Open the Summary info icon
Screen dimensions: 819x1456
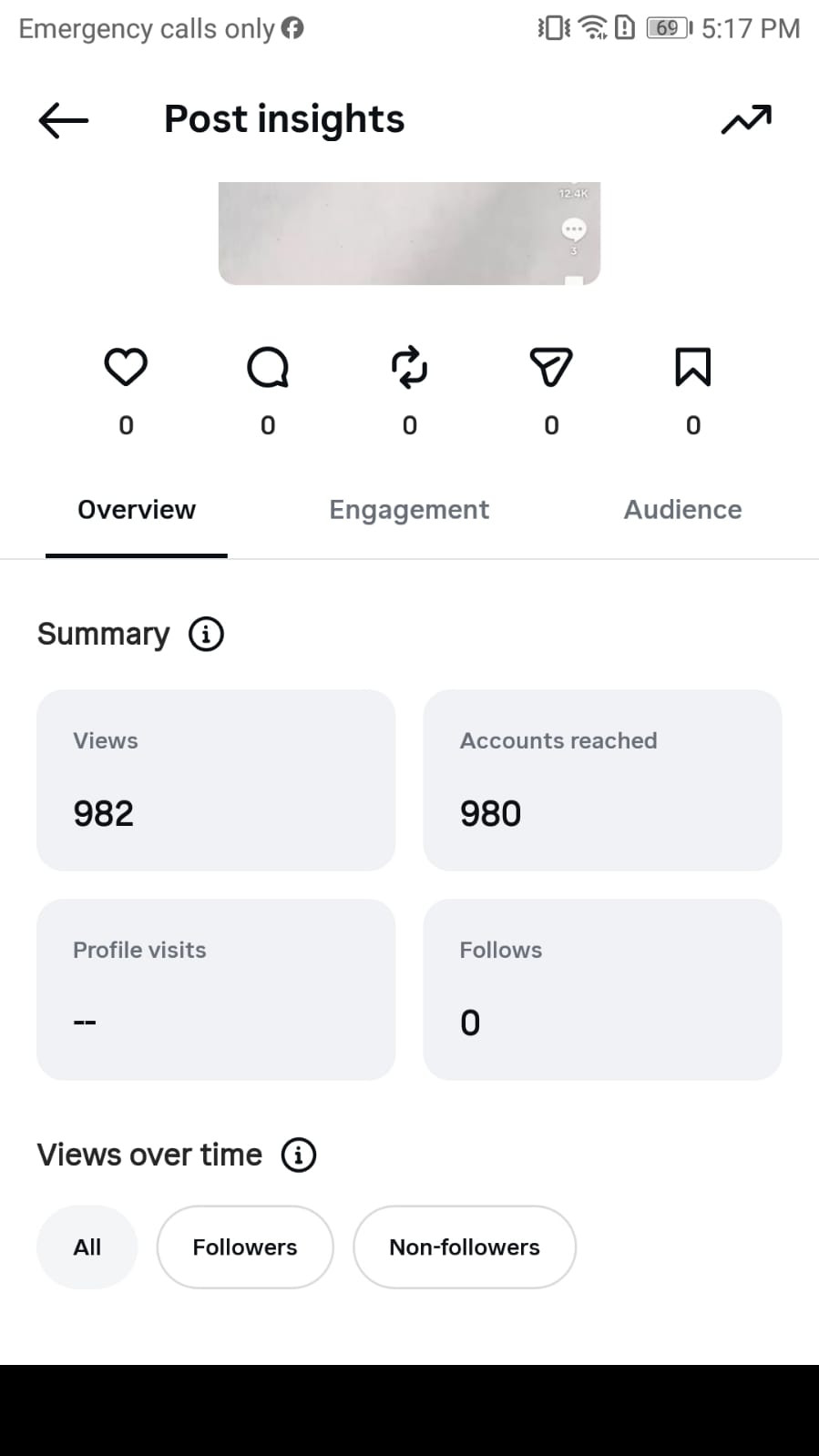click(206, 634)
